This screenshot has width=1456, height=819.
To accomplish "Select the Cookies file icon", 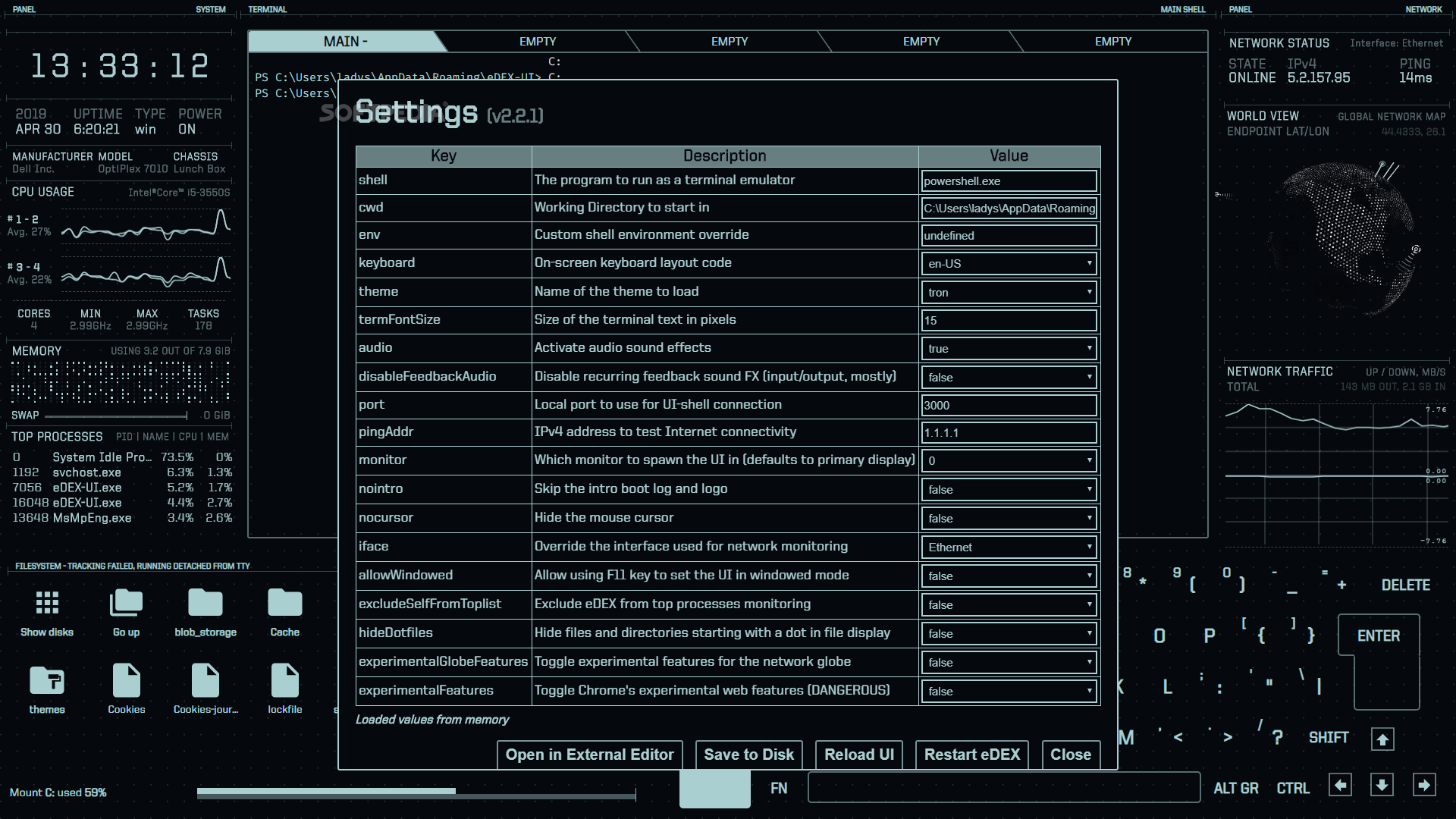I will pyautogui.click(x=126, y=690).
